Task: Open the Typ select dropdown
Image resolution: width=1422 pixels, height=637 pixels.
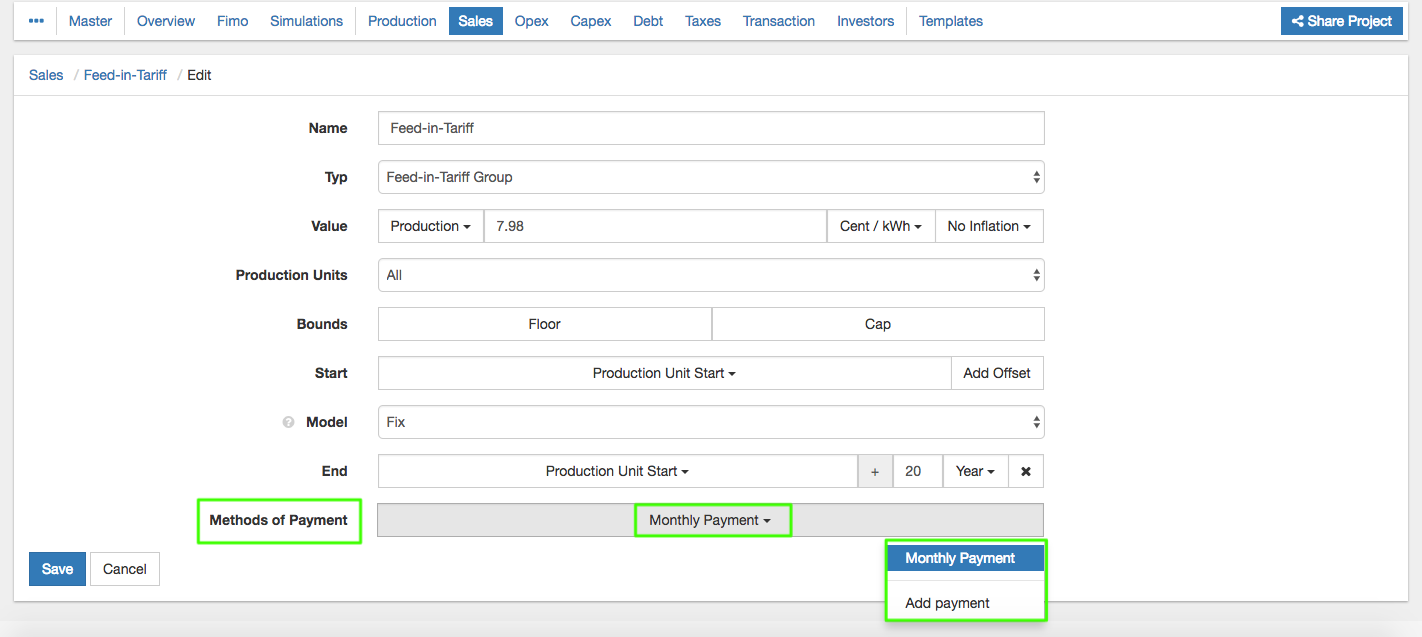Action: click(x=710, y=177)
